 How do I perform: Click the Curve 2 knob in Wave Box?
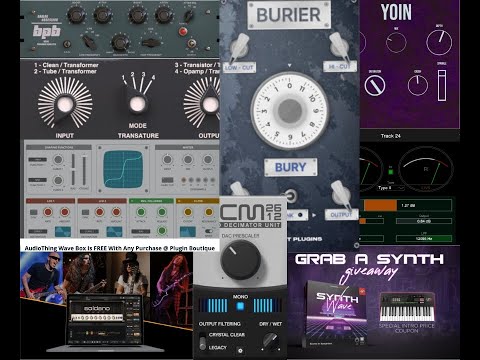tap(58, 181)
